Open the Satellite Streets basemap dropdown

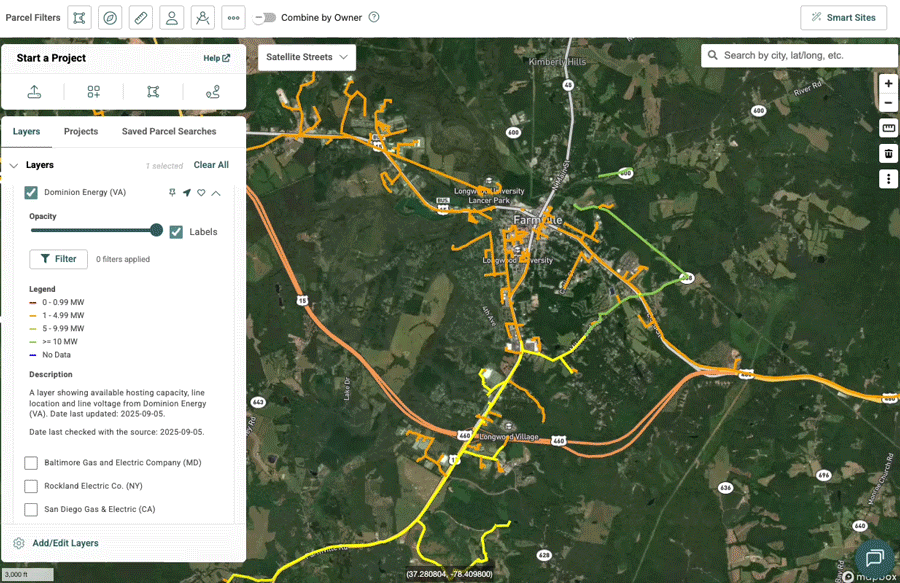[x=306, y=57]
